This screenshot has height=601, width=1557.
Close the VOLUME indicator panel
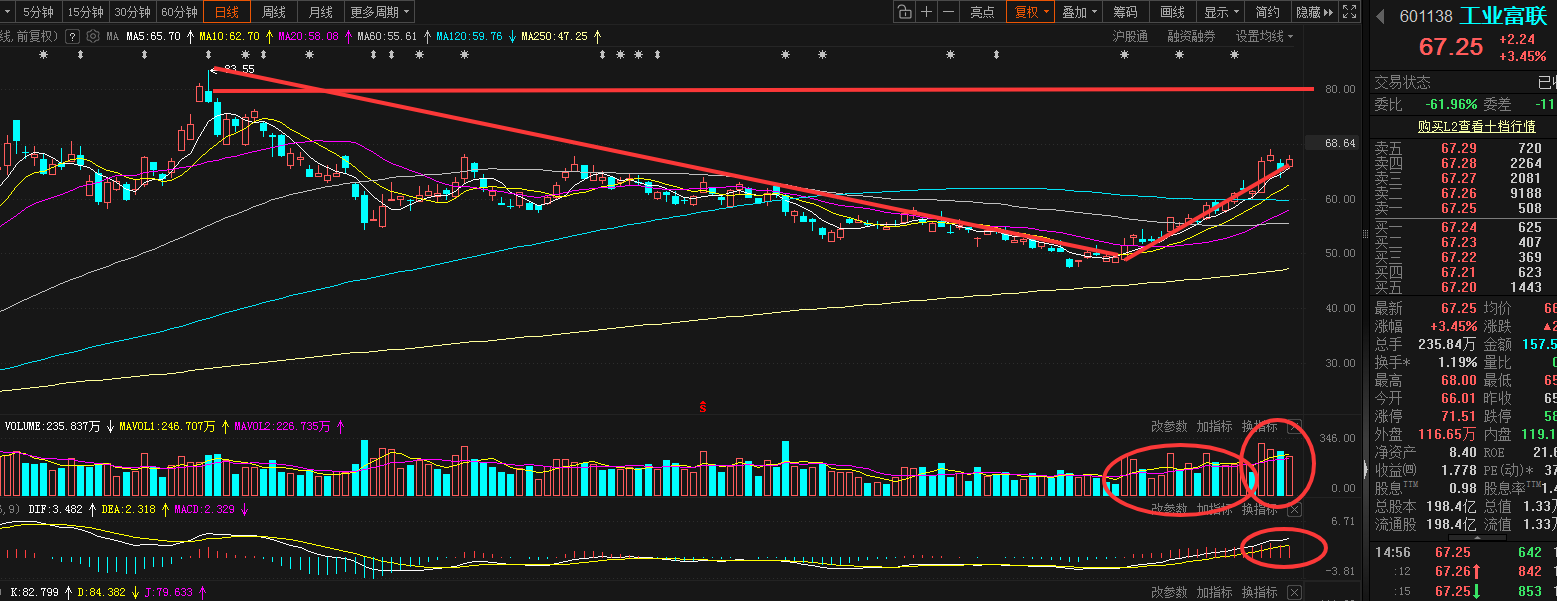click(x=1295, y=427)
